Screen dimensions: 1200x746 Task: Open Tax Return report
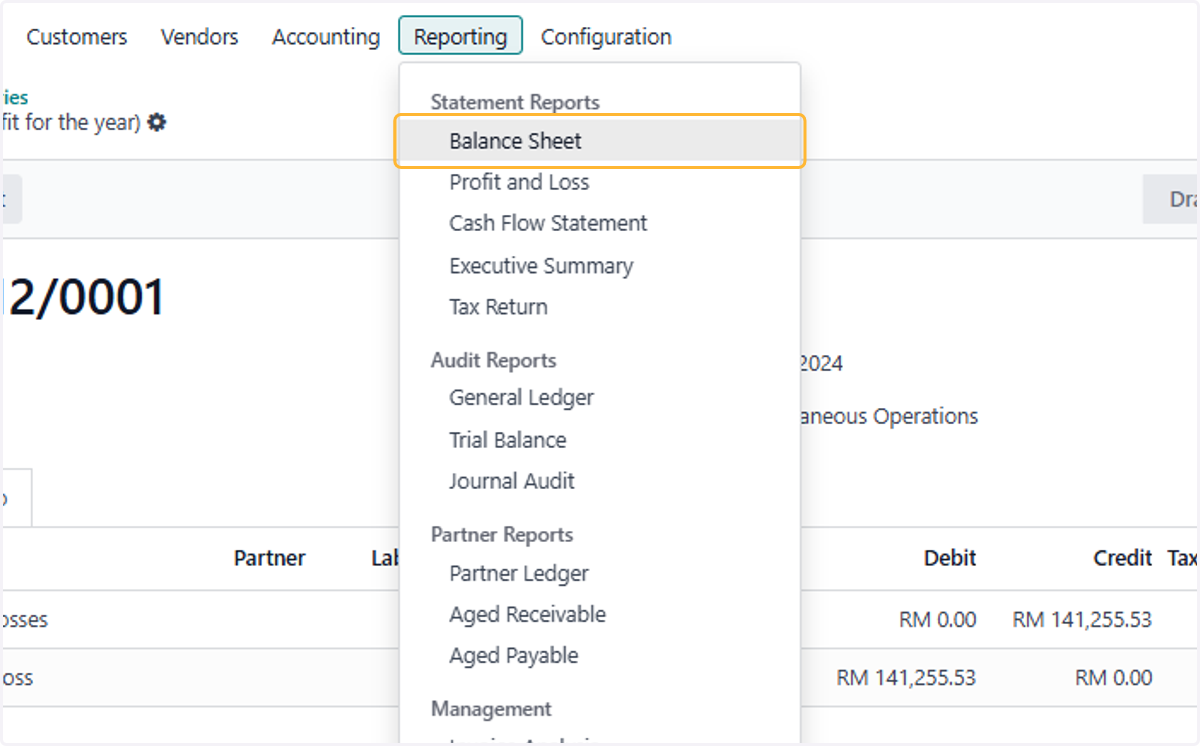click(x=498, y=307)
